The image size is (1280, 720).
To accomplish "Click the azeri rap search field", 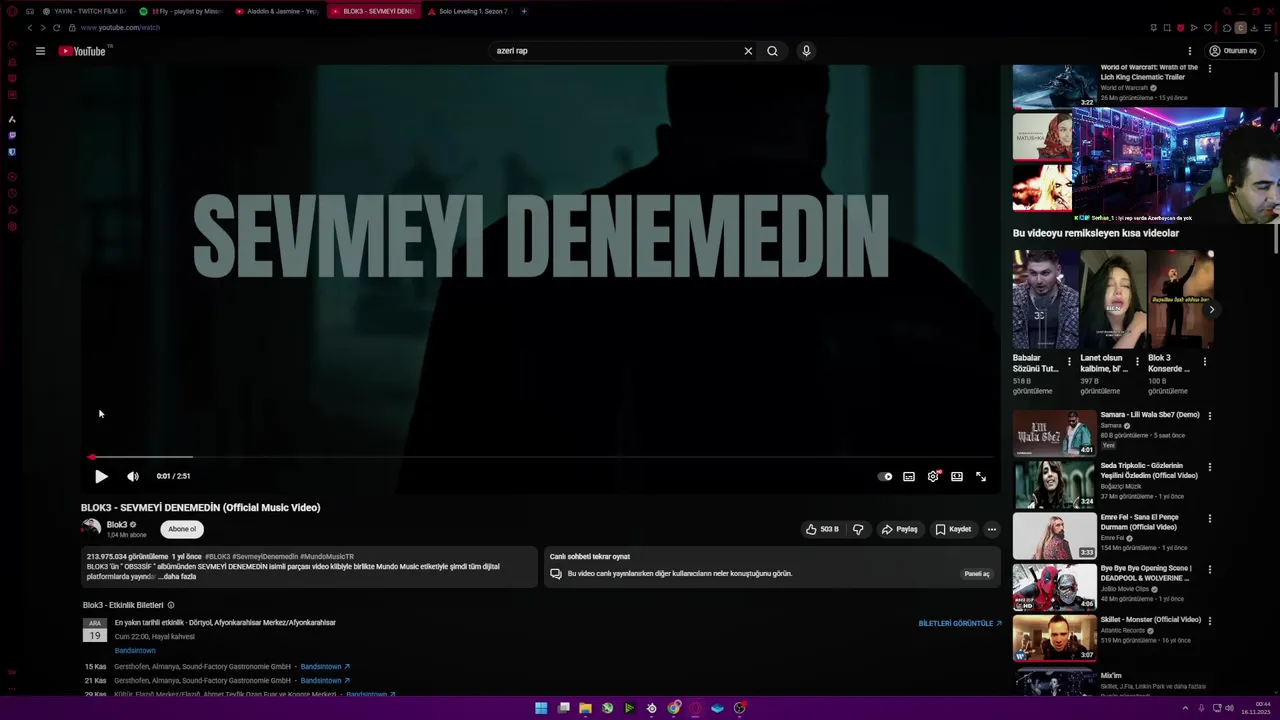I will [615, 51].
